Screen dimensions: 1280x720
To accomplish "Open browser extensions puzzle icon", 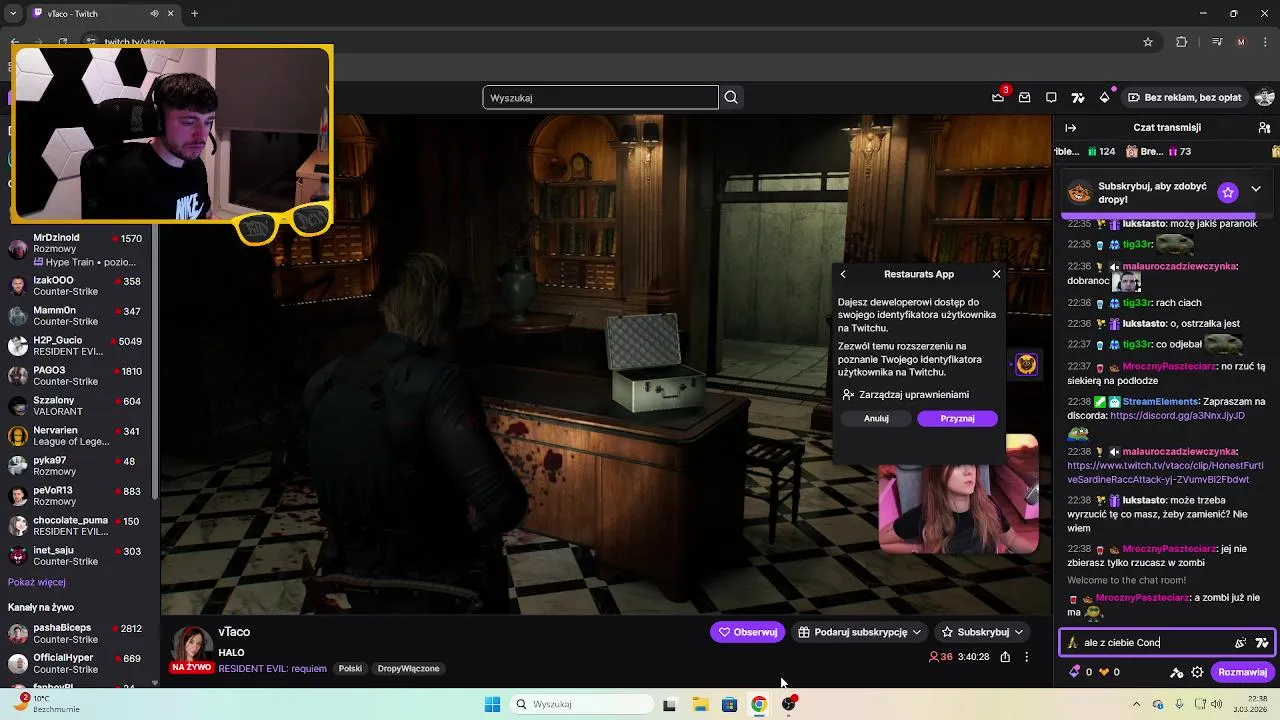I will pos(1182,42).
